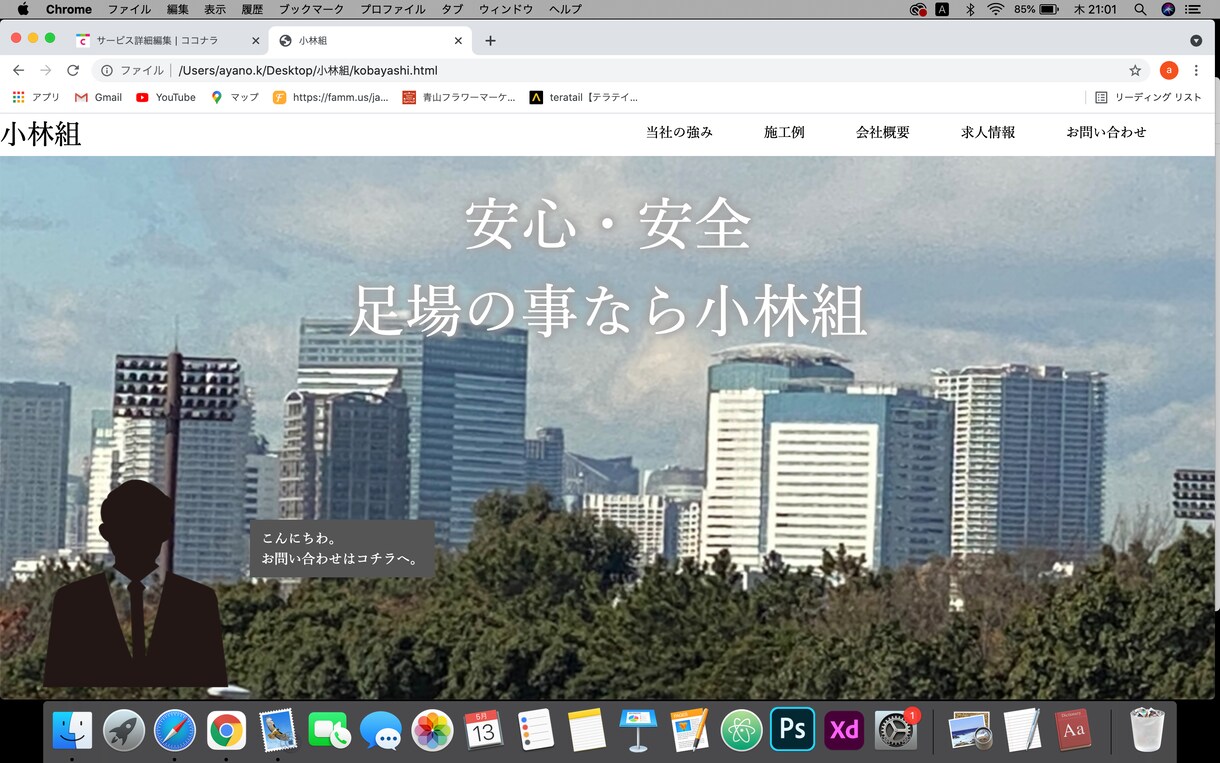
Task: Open Atom editor from the Dock
Action: tap(741, 730)
